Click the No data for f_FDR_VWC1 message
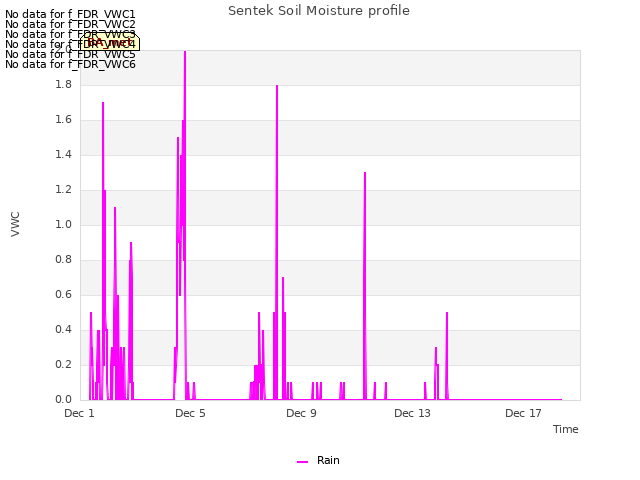 click(x=70, y=14)
